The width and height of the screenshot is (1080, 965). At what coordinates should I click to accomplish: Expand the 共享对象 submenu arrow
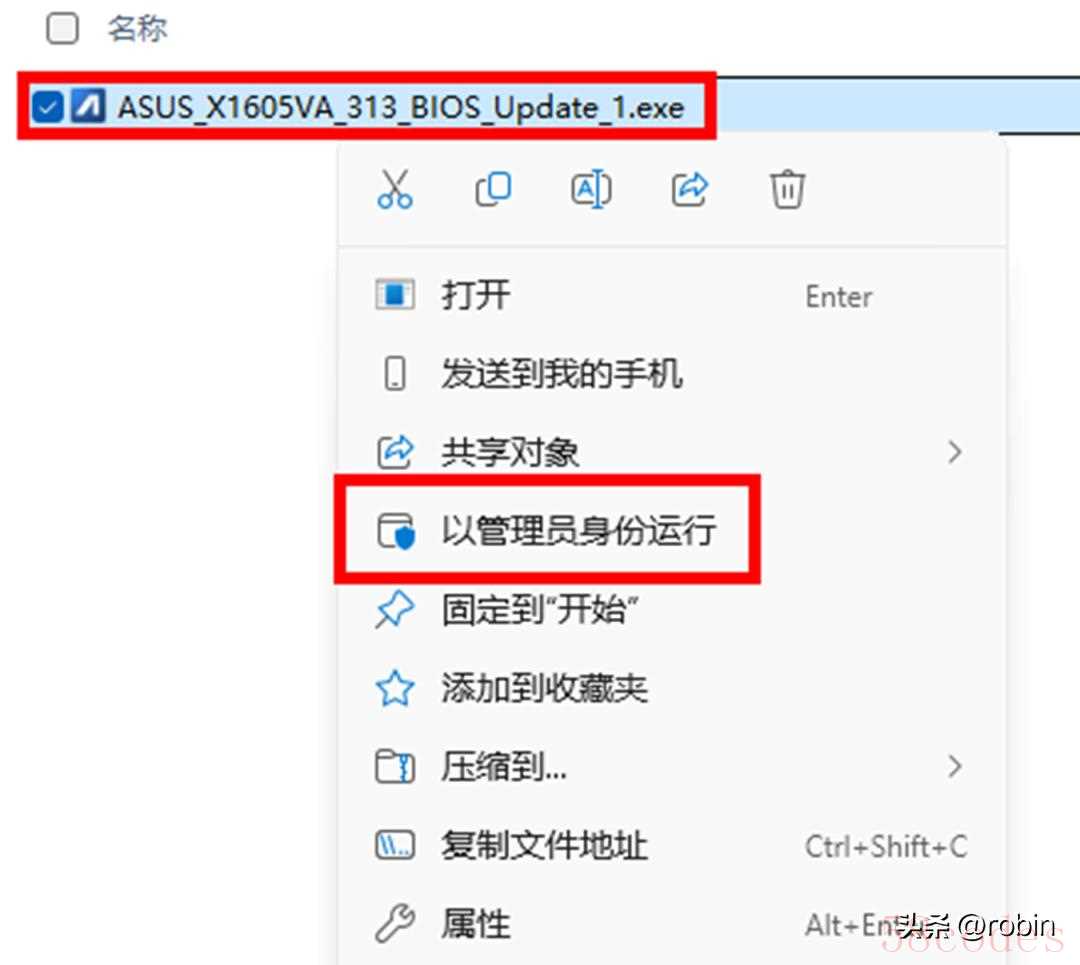(954, 453)
